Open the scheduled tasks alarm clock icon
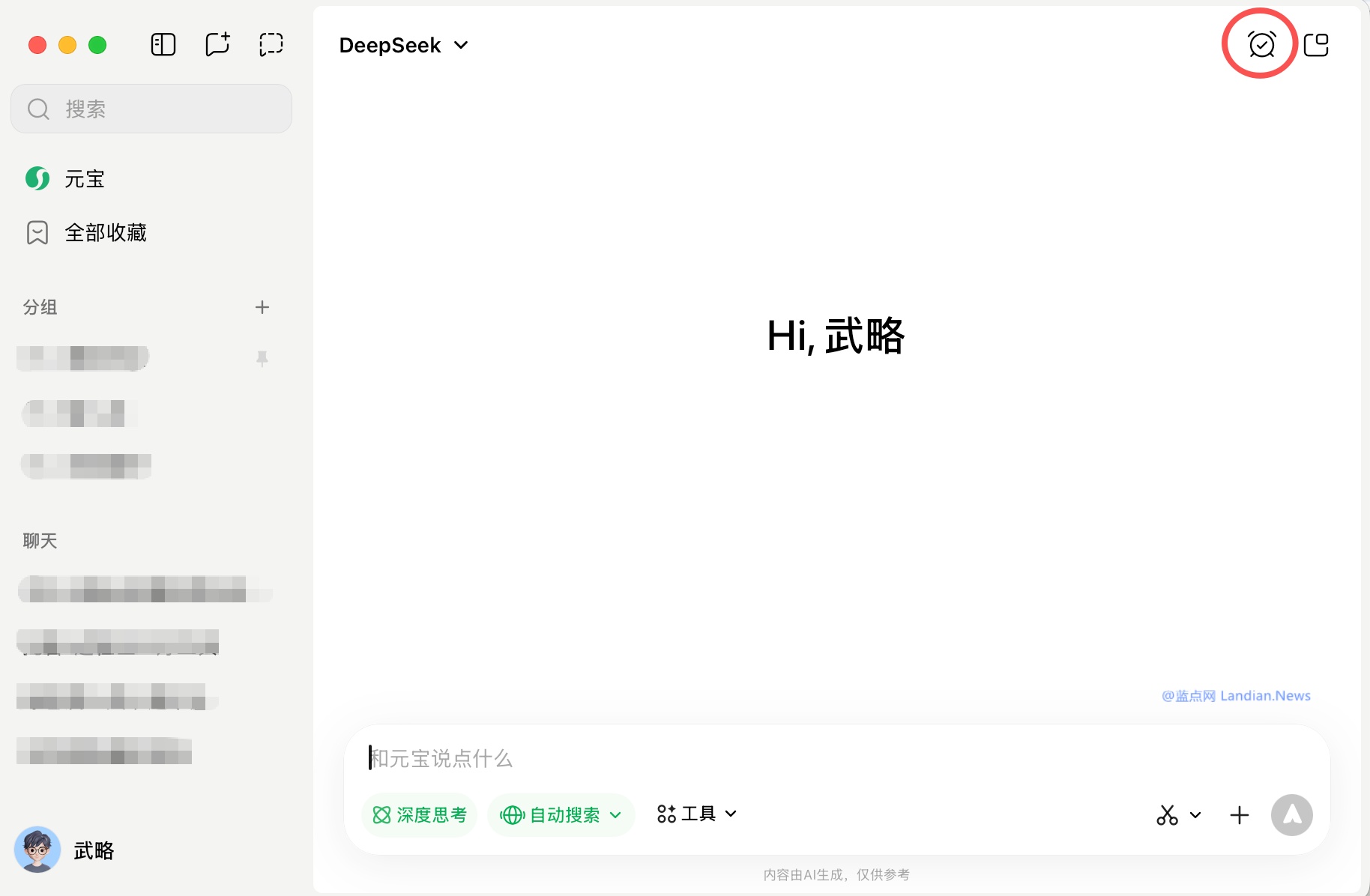The image size is (1370, 896). coord(1261,45)
